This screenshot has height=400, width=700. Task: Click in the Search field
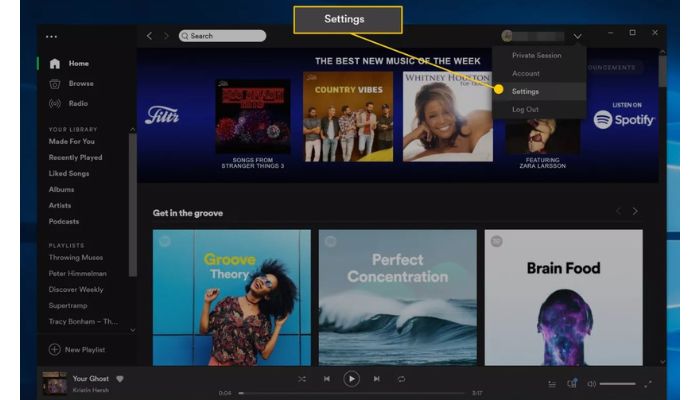(x=222, y=36)
